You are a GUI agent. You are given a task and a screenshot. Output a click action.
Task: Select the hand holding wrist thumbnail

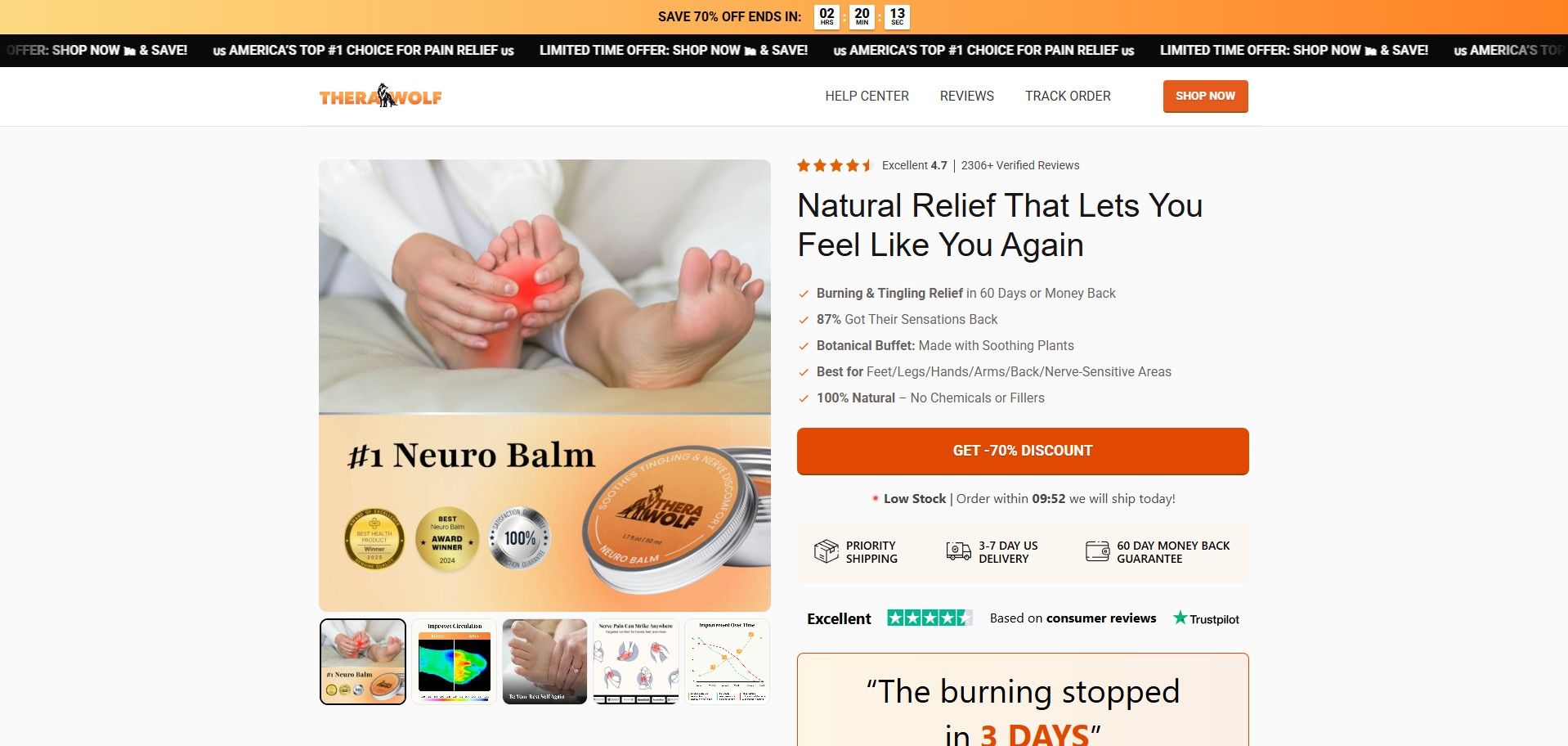(545, 662)
